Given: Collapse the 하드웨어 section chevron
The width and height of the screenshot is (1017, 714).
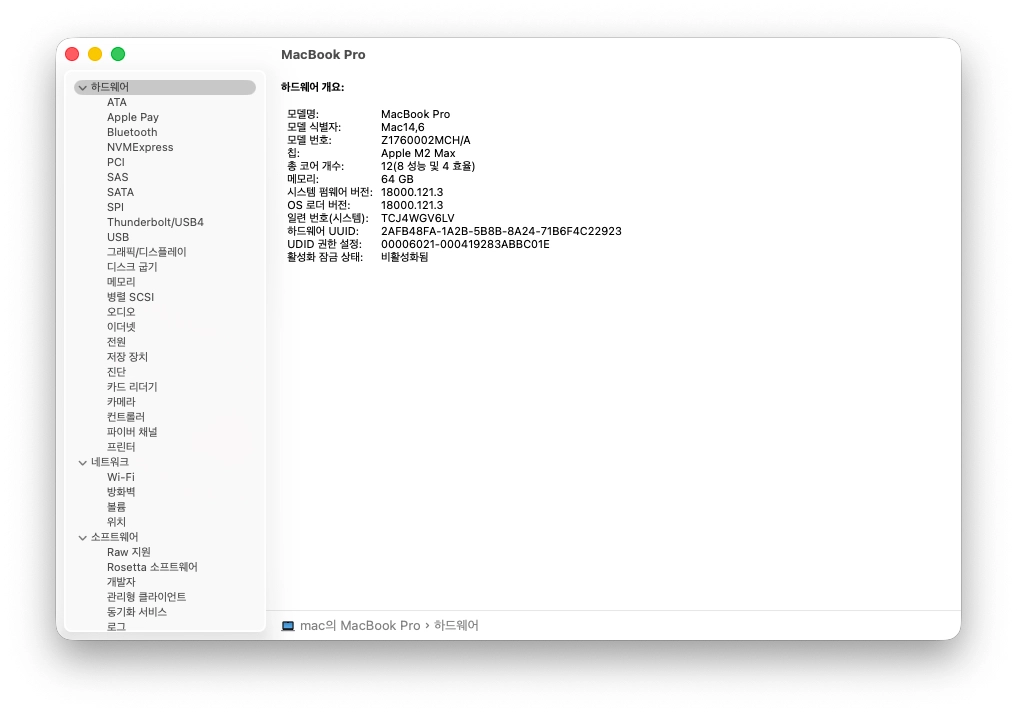Looking at the screenshot, I should click(x=82, y=88).
